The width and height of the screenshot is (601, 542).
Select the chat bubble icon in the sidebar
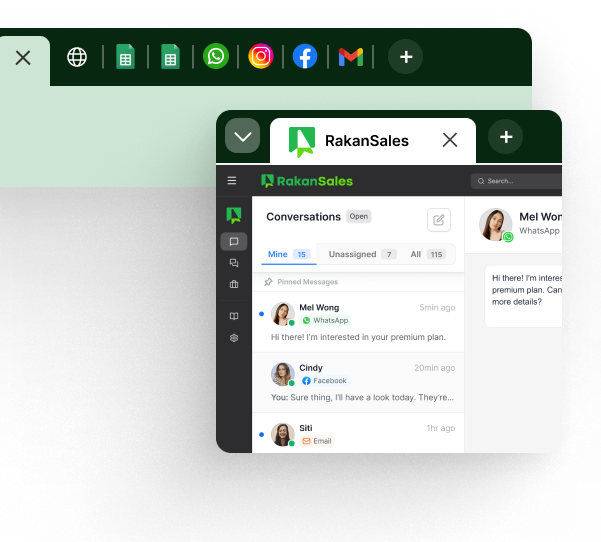click(234, 241)
